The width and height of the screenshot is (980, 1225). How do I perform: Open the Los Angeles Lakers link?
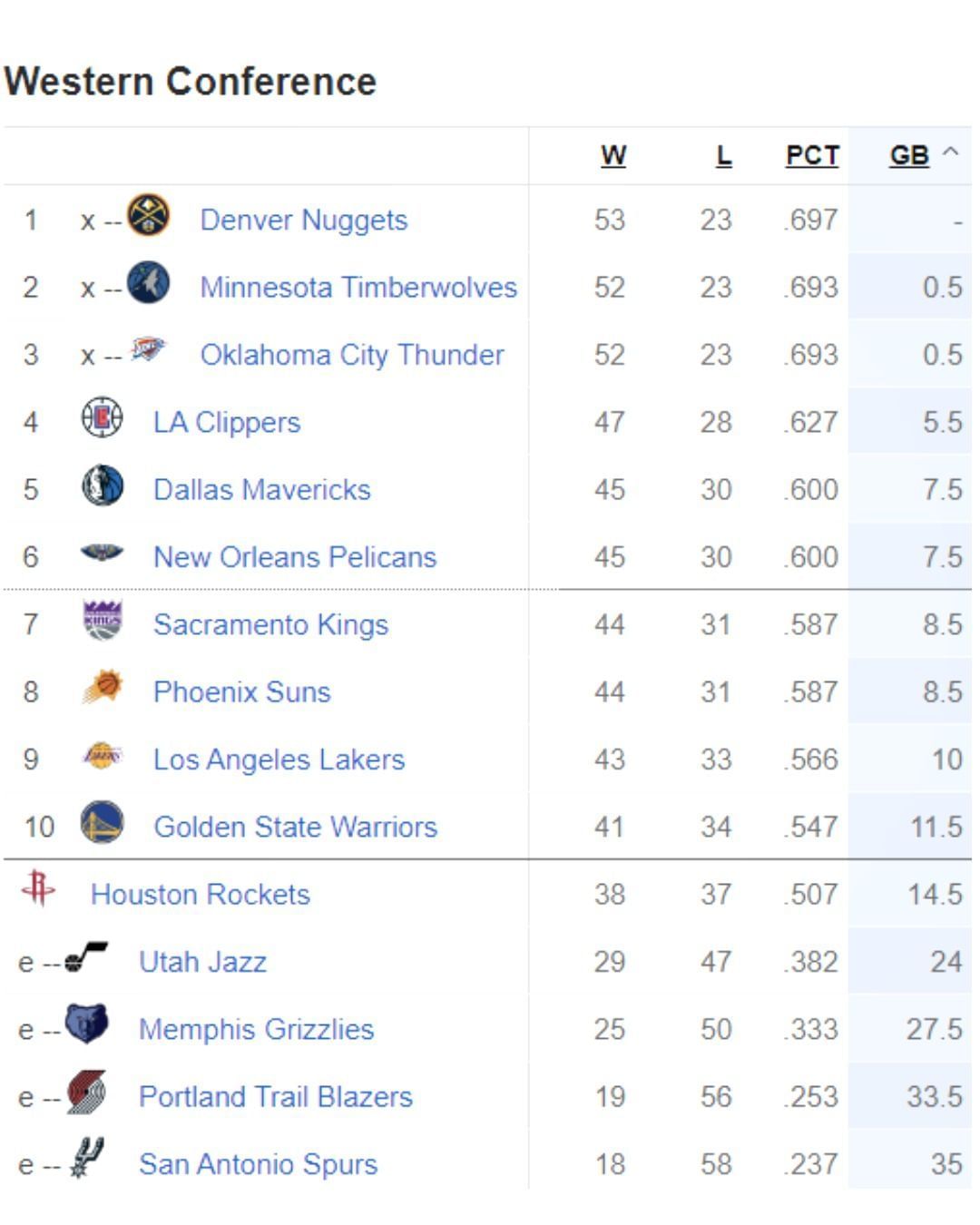click(x=279, y=759)
